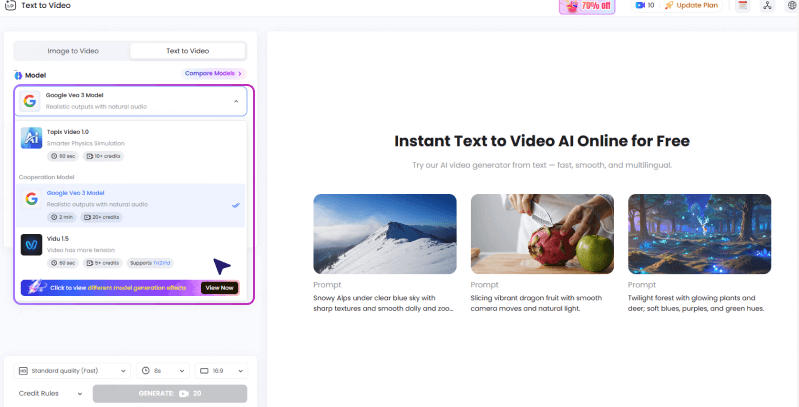799x407 pixels.
Task: Select the Snowy Alps sample thumbnail
Action: (384, 233)
